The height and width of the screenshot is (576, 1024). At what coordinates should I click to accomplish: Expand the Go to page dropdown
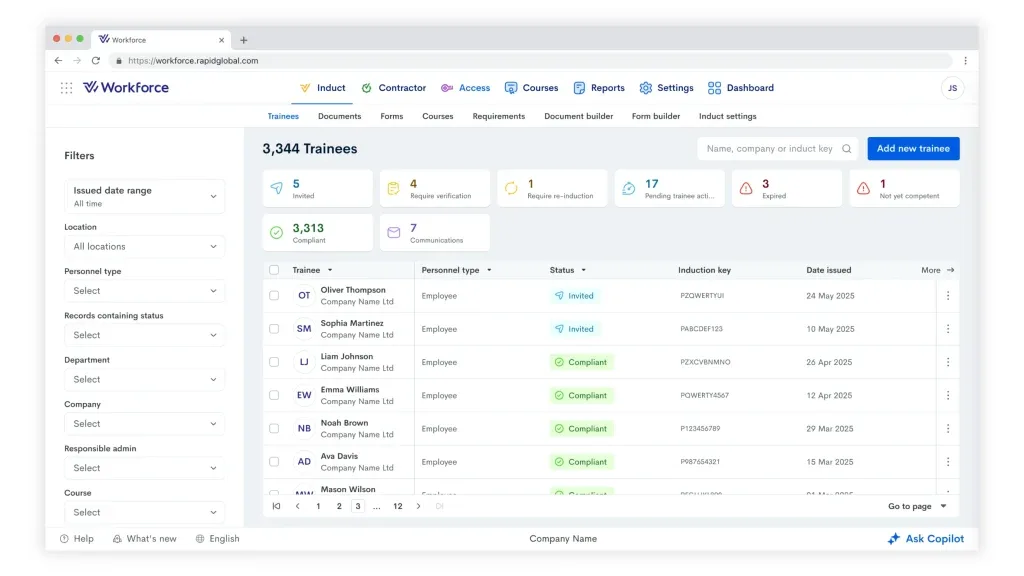tap(918, 506)
